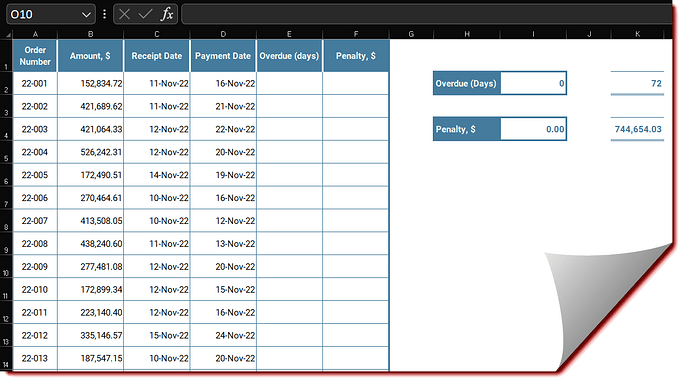The image size is (690, 389).
Task: Select order cell 22-001
Action: point(35,84)
